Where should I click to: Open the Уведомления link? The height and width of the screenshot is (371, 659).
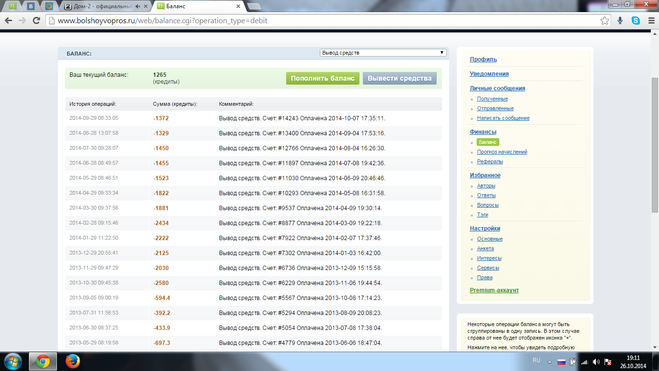pyautogui.click(x=489, y=74)
